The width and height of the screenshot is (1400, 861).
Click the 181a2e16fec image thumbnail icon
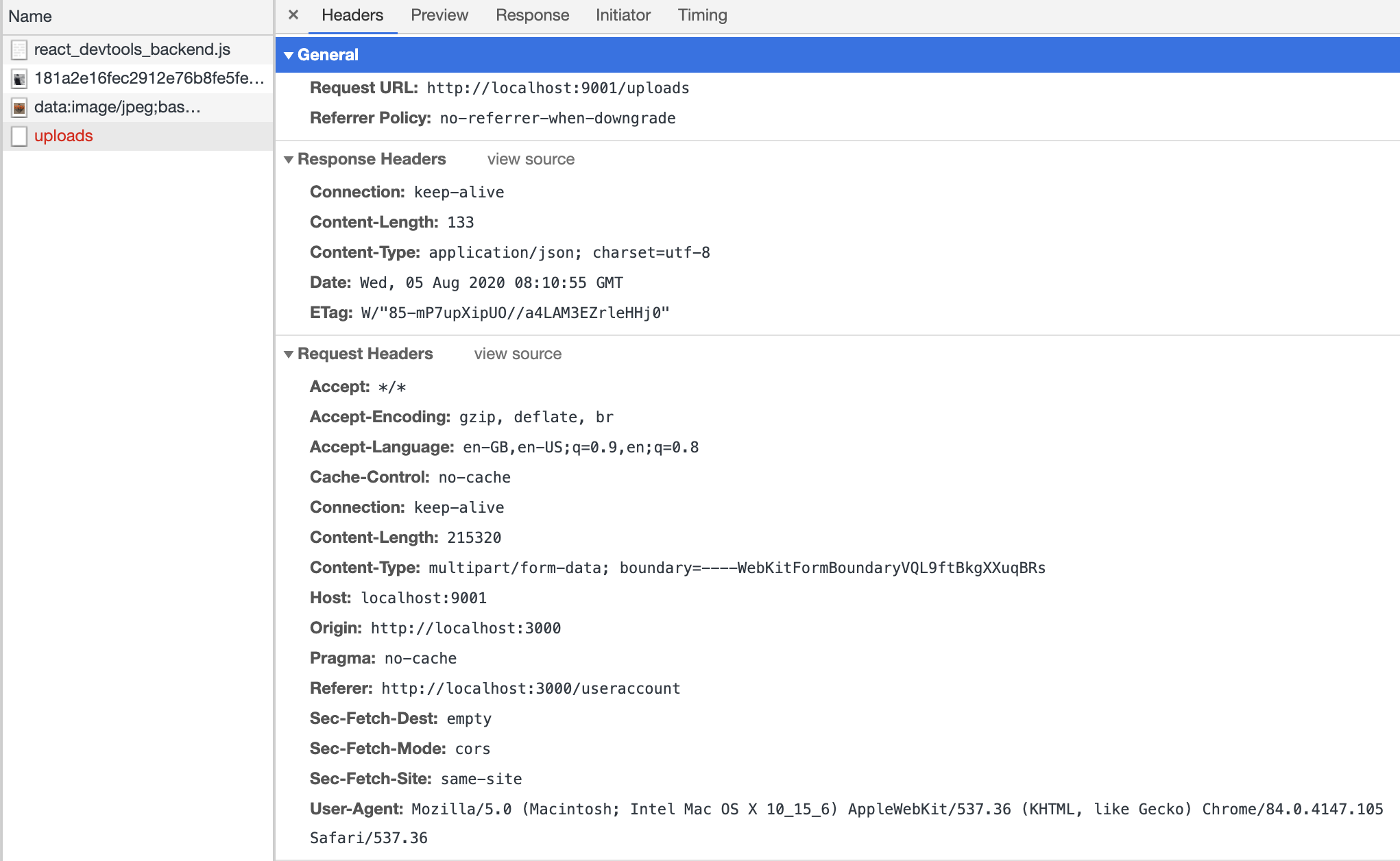[19, 79]
